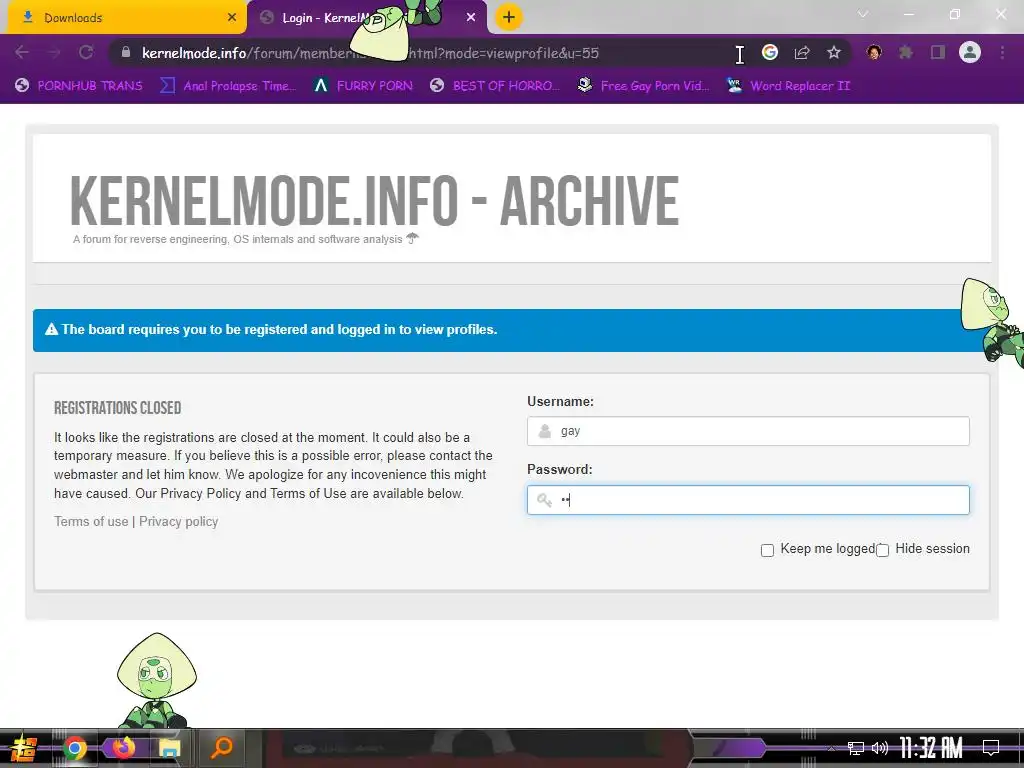This screenshot has height=768, width=1024.
Task: Open the Terms of use link
Action: tap(91, 521)
